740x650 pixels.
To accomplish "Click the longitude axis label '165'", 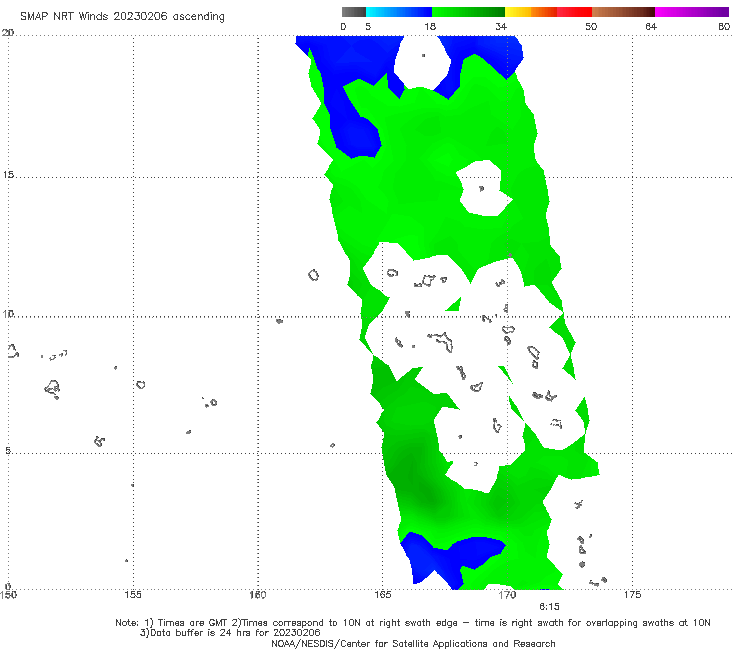I will point(382,594).
